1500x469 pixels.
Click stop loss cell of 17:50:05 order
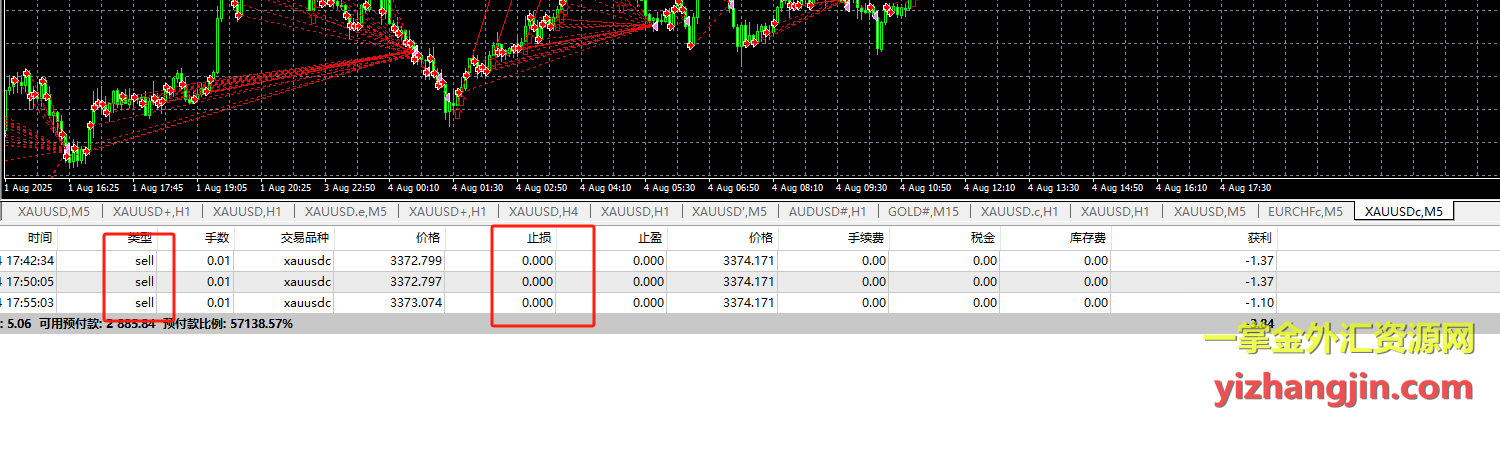click(538, 282)
